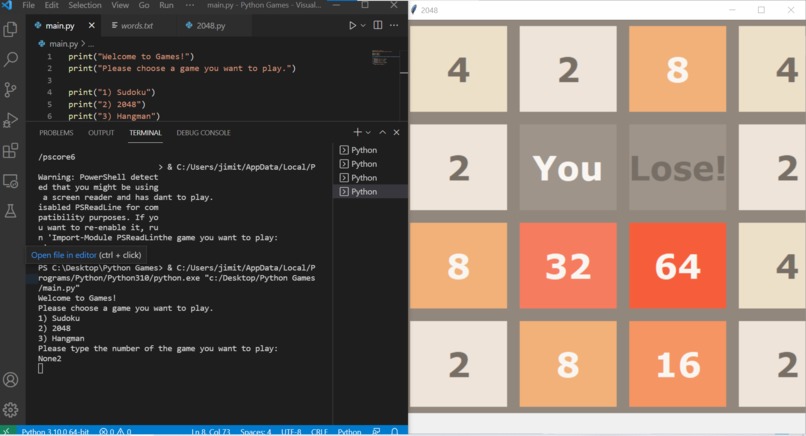The height and width of the screenshot is (436, 806).
Task: Select the main.py editor tab
Action: tap(60, 25)
